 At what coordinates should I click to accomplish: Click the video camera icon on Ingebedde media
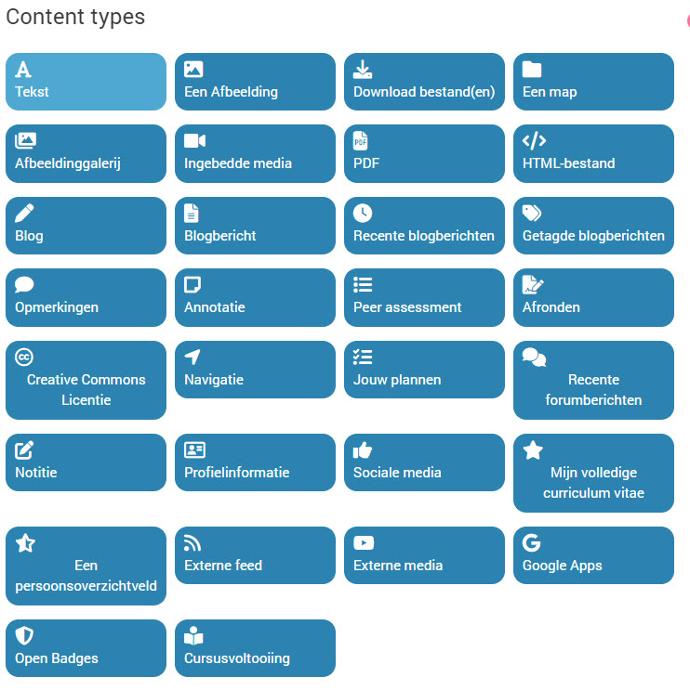tap(195, 141)
